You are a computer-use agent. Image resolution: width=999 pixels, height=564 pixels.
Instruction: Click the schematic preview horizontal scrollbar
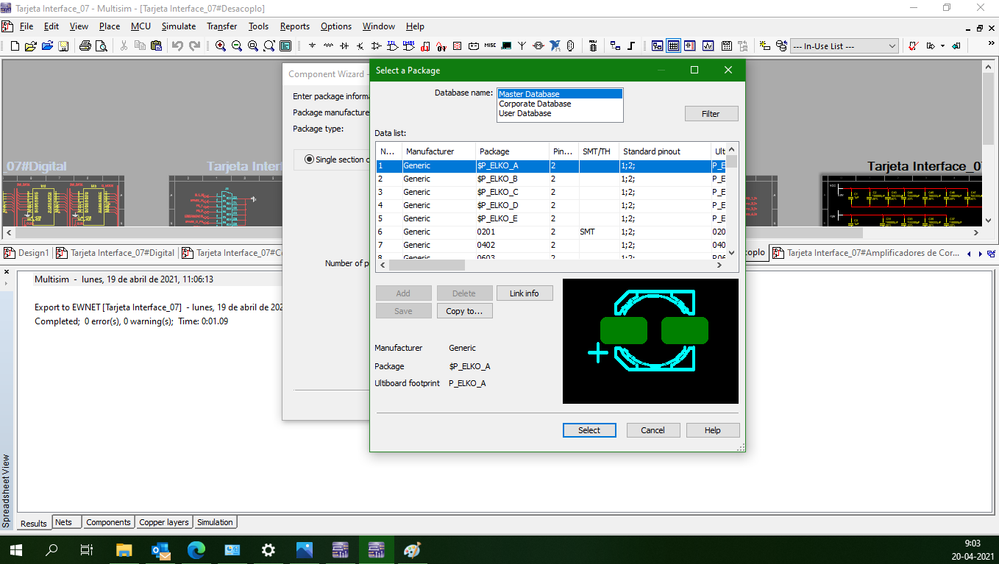click(491, 233)
